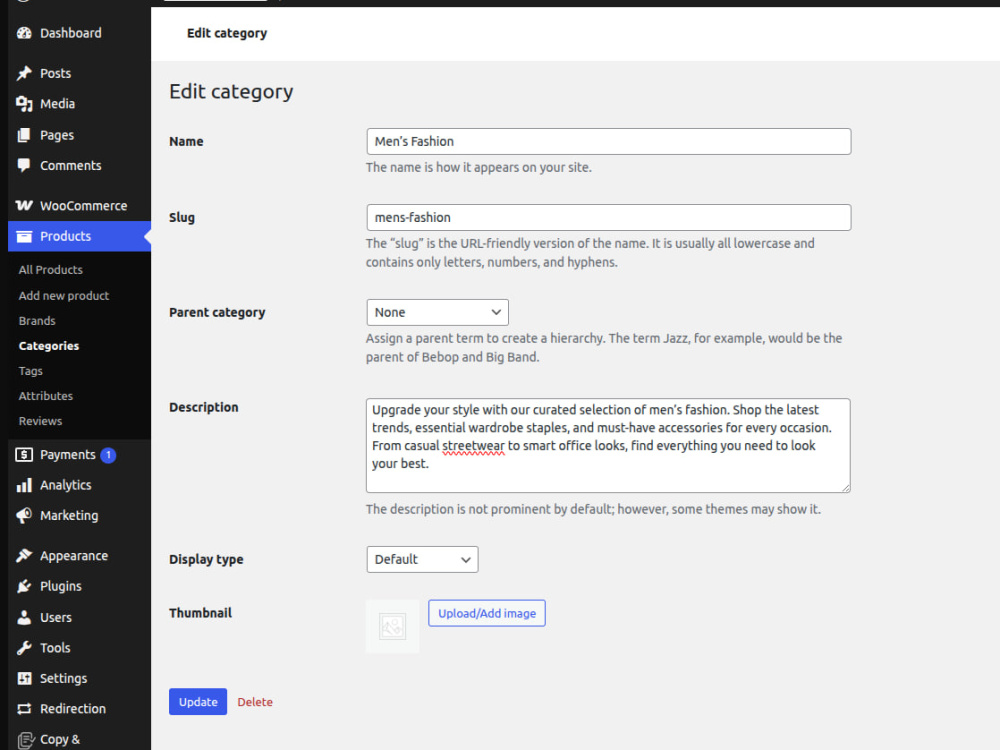1000x750 pixels.
Task: Open All Products submenu link
Action: tap(51, 270)
